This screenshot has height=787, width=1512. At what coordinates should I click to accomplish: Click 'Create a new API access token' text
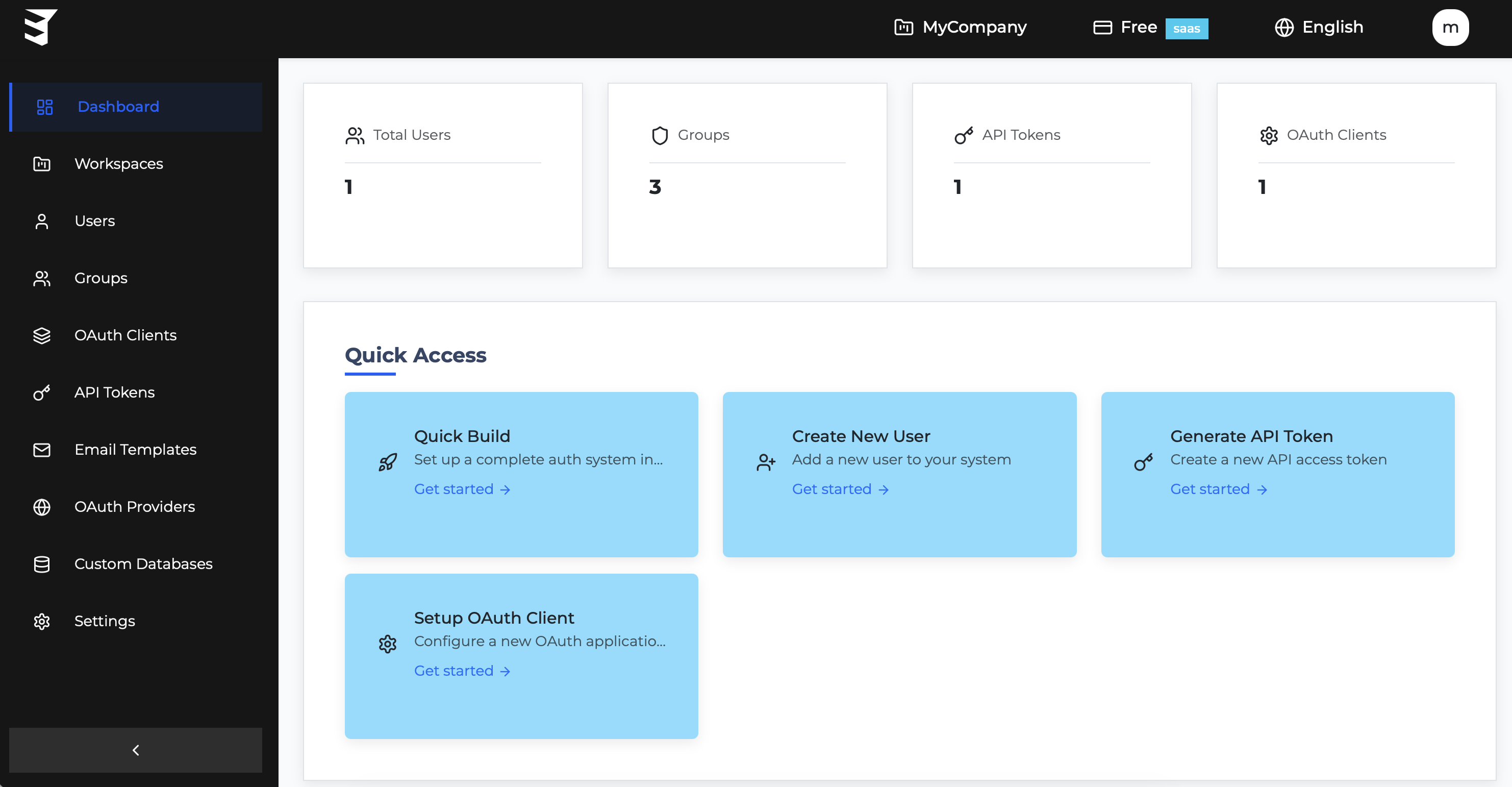tap(1278, 460)
